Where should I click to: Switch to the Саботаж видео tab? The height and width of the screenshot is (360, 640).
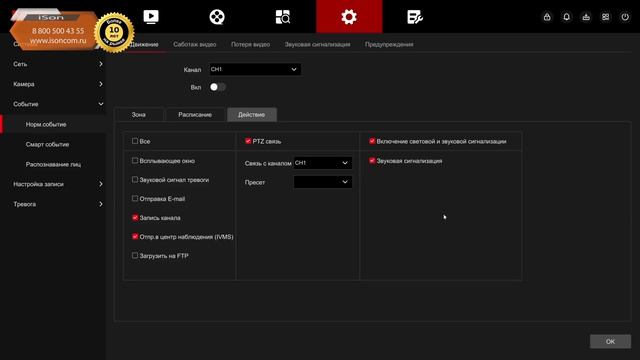[x=195, y=44]
